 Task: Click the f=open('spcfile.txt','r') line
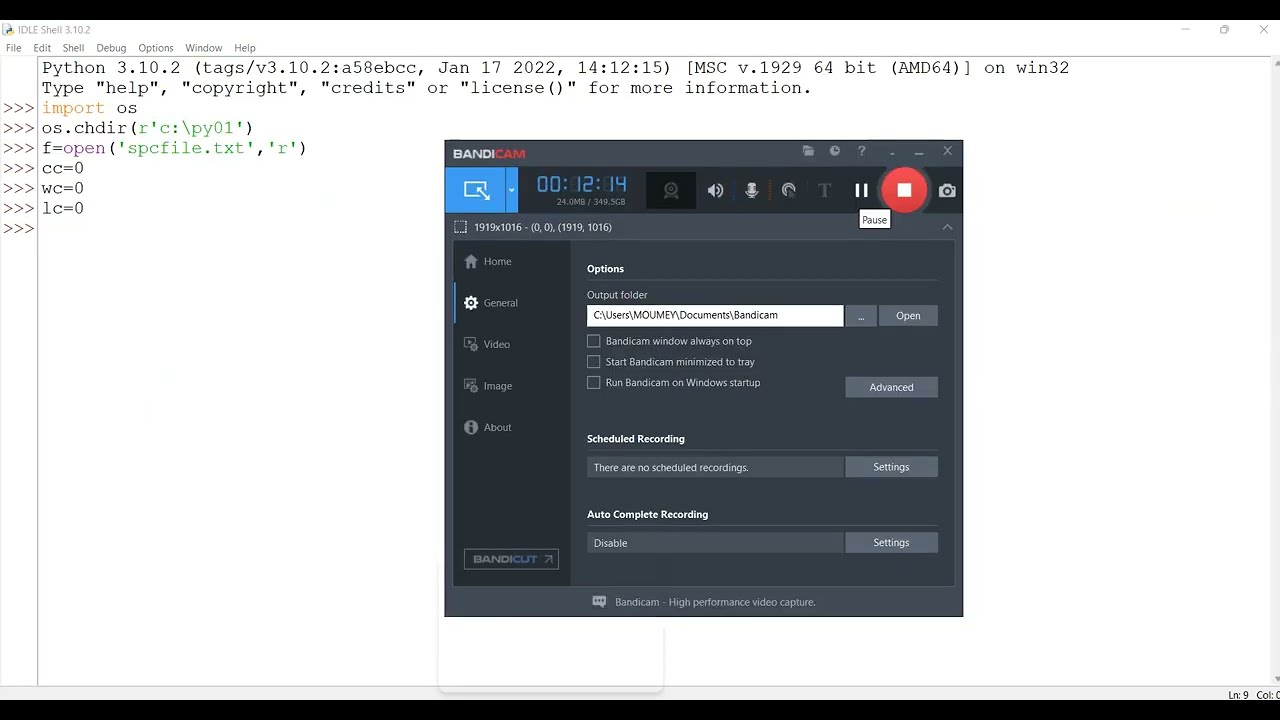pos(174,148)
